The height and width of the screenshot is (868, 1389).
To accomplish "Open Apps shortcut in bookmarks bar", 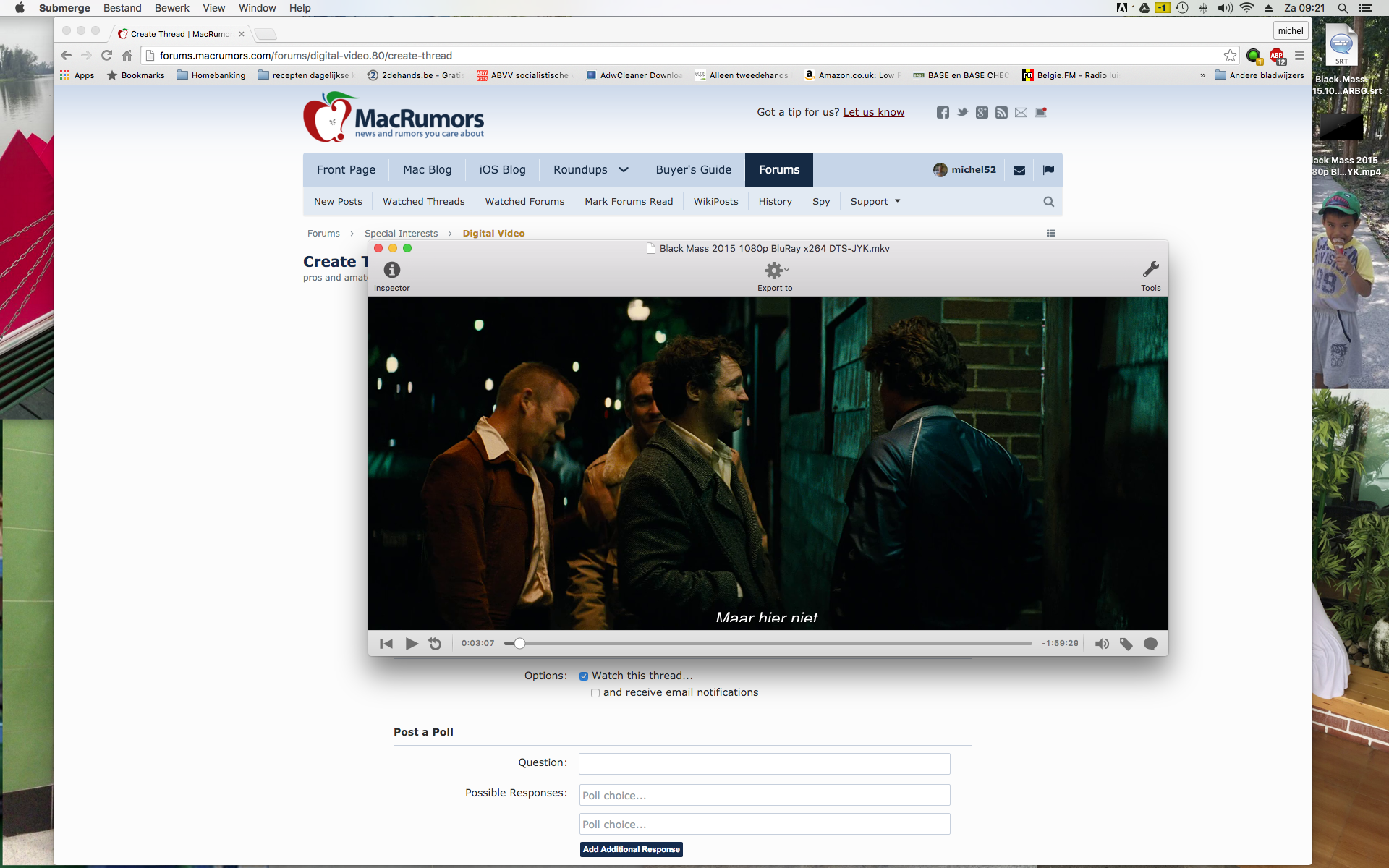I will pos(77,75).
